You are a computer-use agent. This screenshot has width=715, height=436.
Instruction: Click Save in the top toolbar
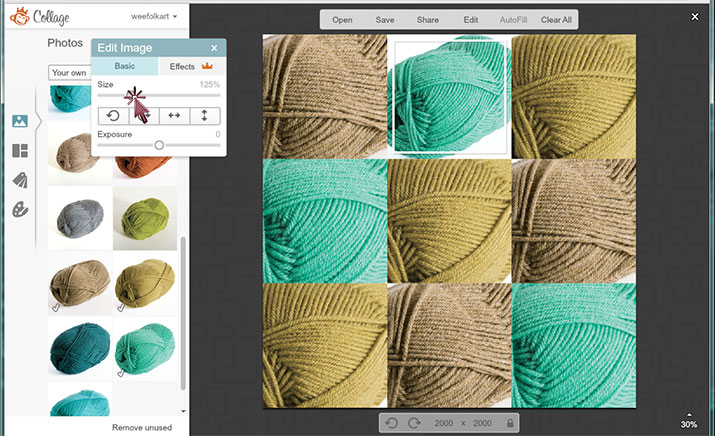click(x=385, y=20)
